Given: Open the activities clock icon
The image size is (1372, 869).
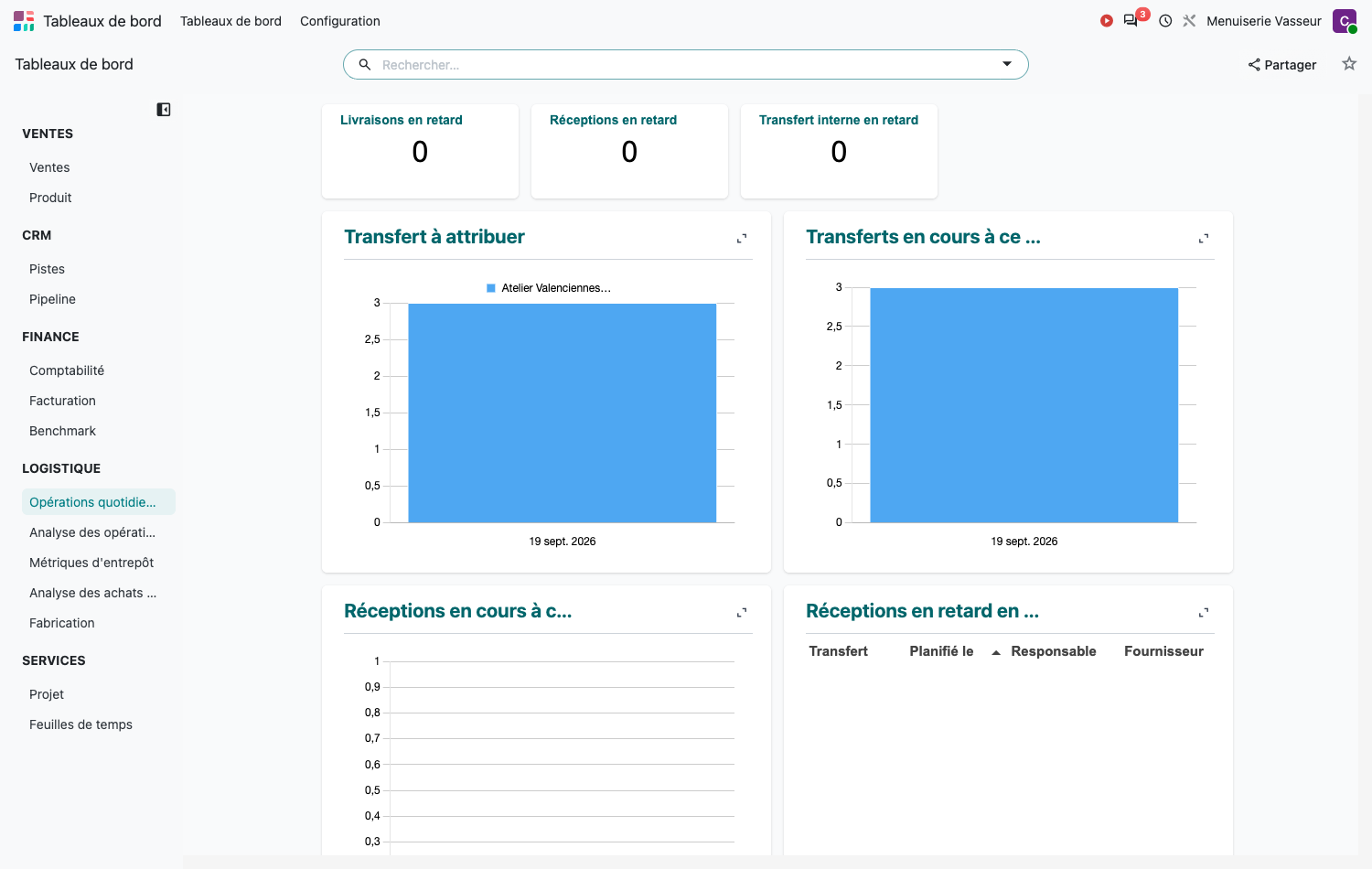Looking at the screenshot, I should (x=1165, y=21).
